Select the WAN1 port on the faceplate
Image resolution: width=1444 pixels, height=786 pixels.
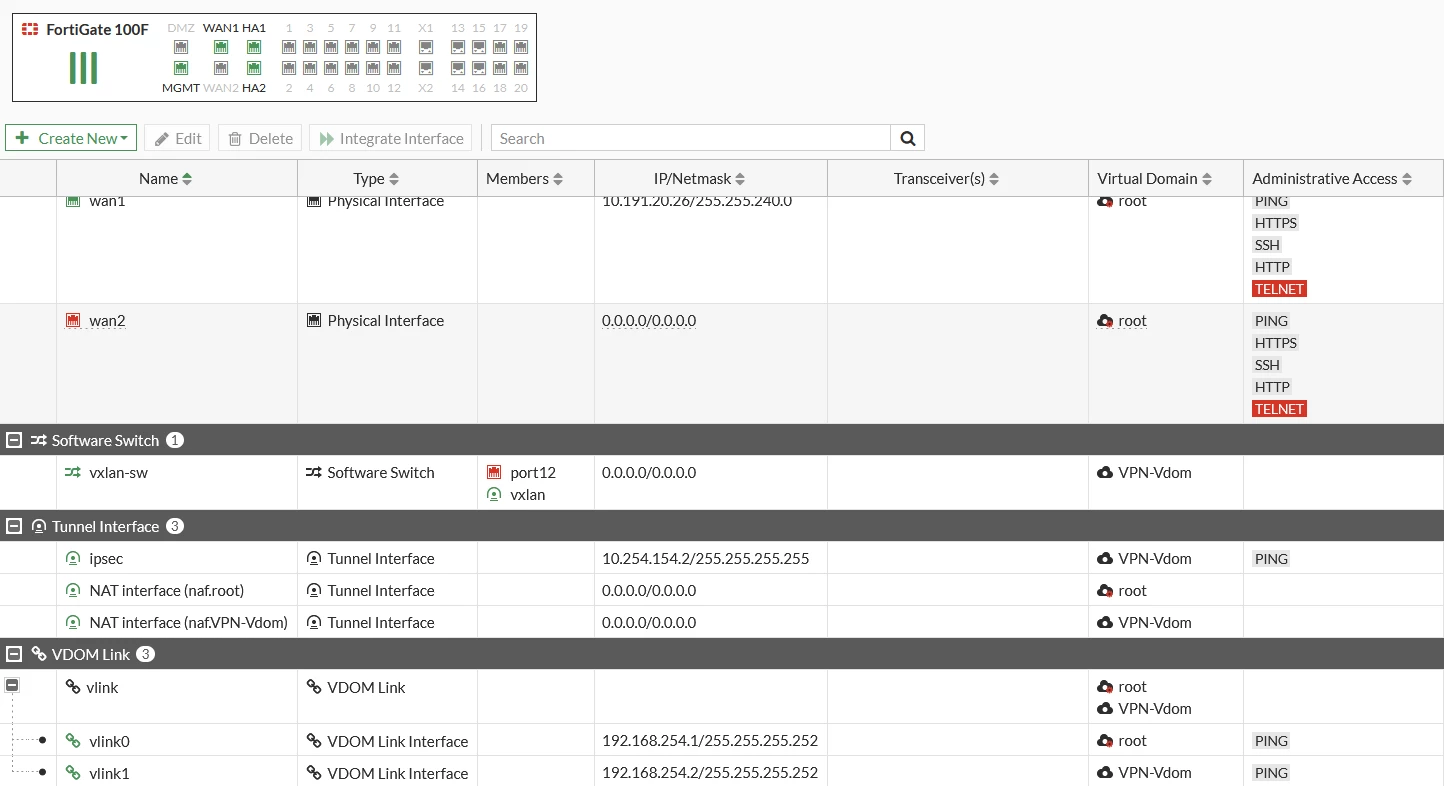221,47
